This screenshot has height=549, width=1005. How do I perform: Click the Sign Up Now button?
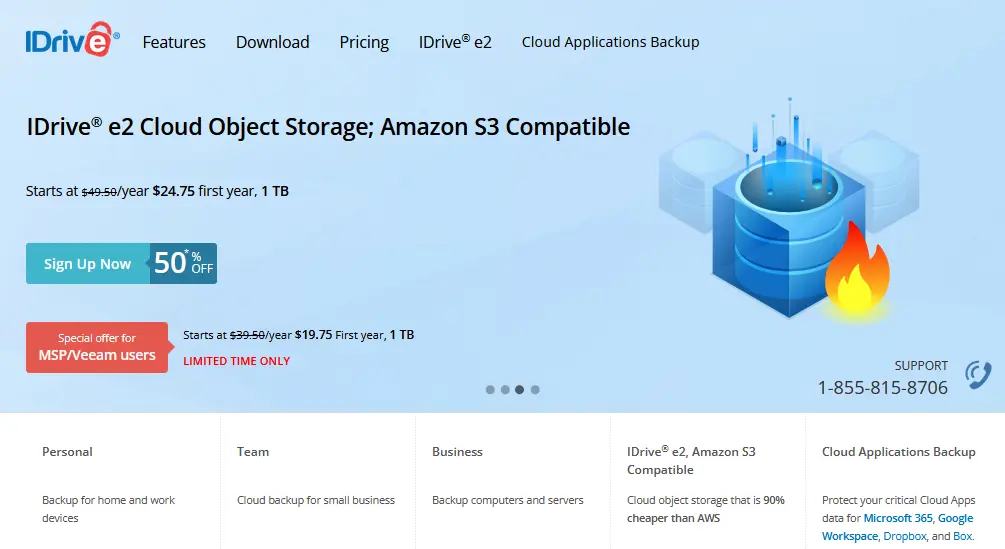88,264
